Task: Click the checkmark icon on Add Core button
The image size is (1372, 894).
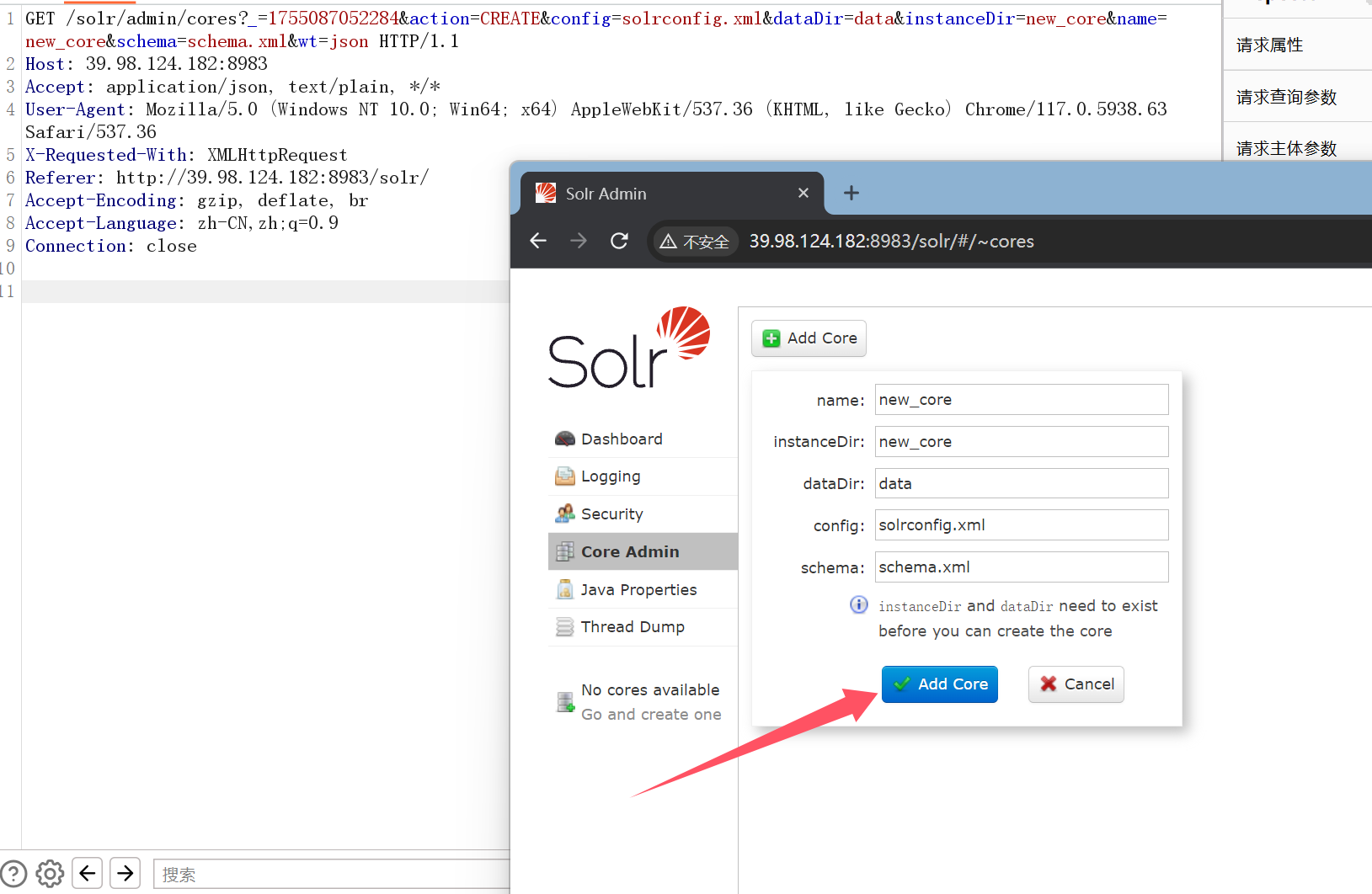Action: 902,684
